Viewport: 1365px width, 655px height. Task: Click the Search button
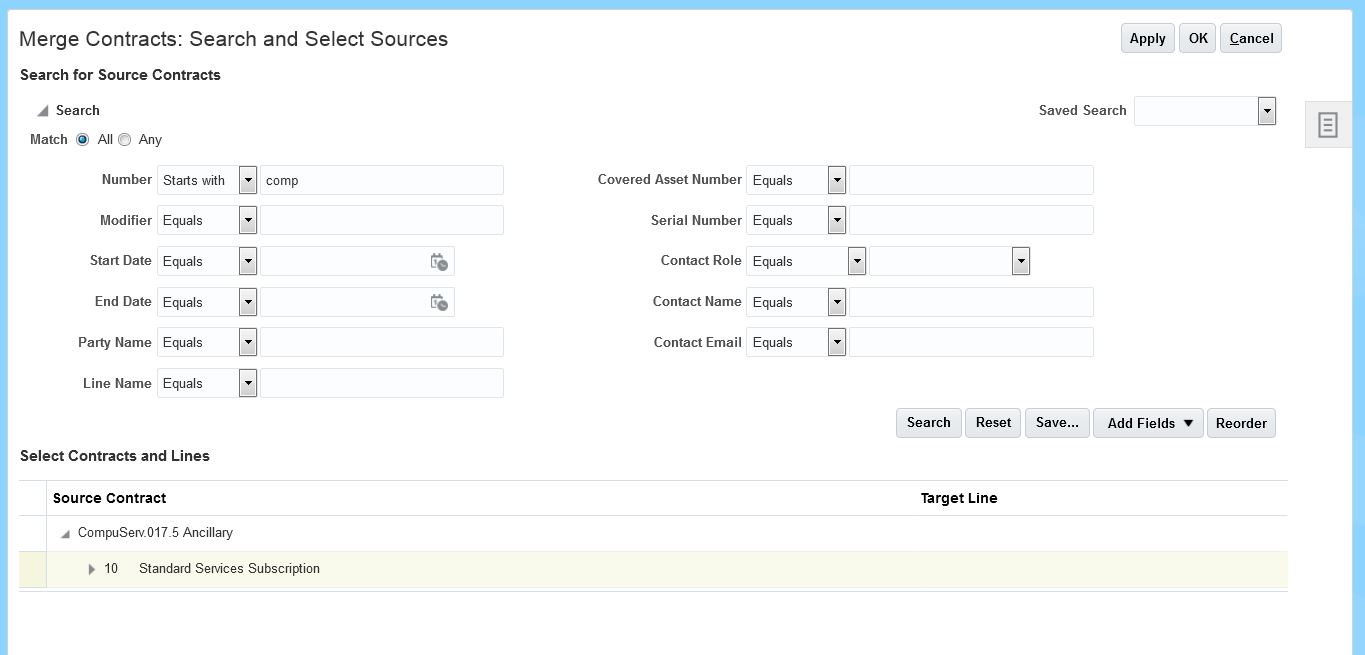pos(928,423)
